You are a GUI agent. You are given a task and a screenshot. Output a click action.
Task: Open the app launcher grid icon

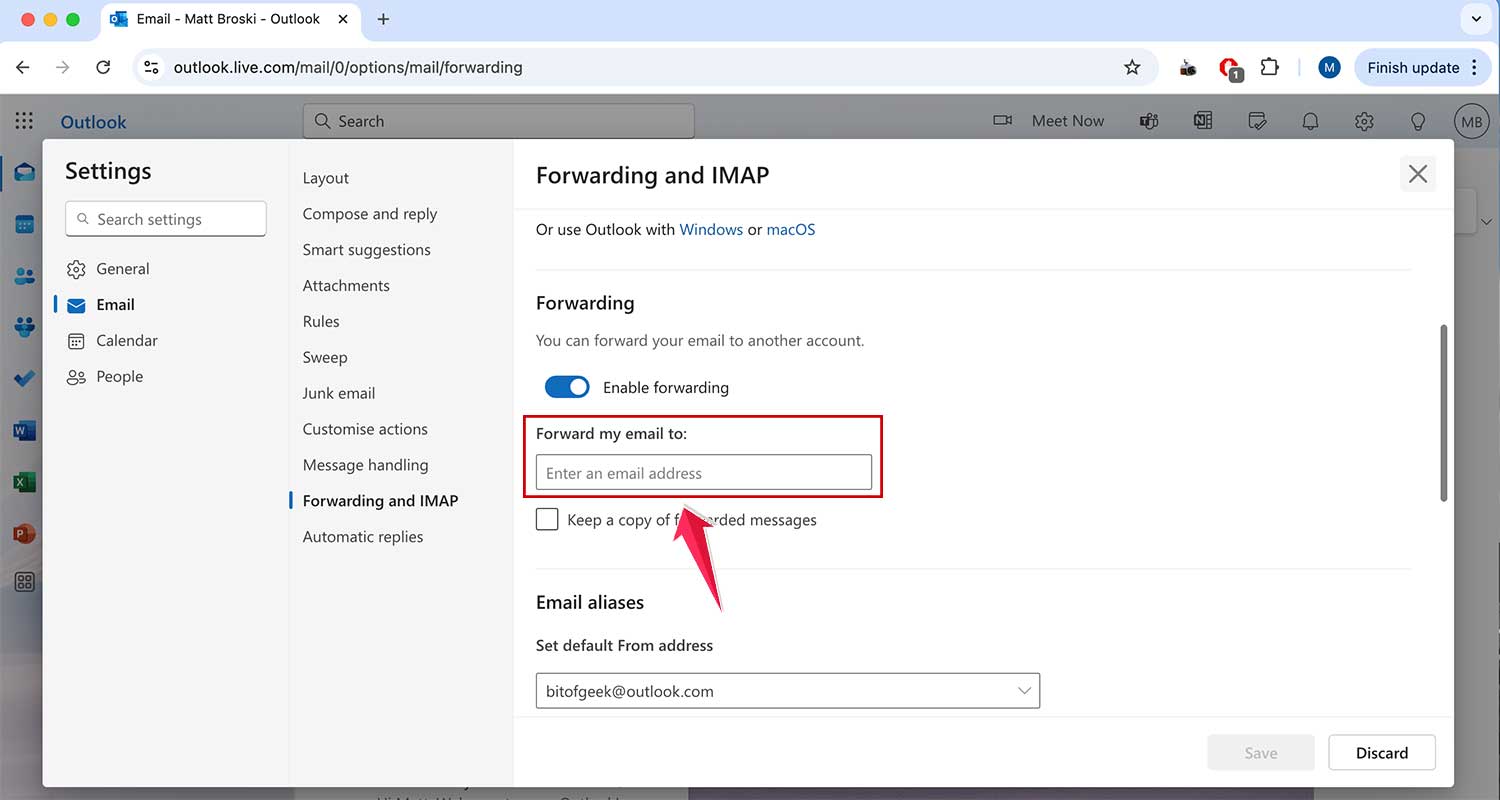point(23,120)
